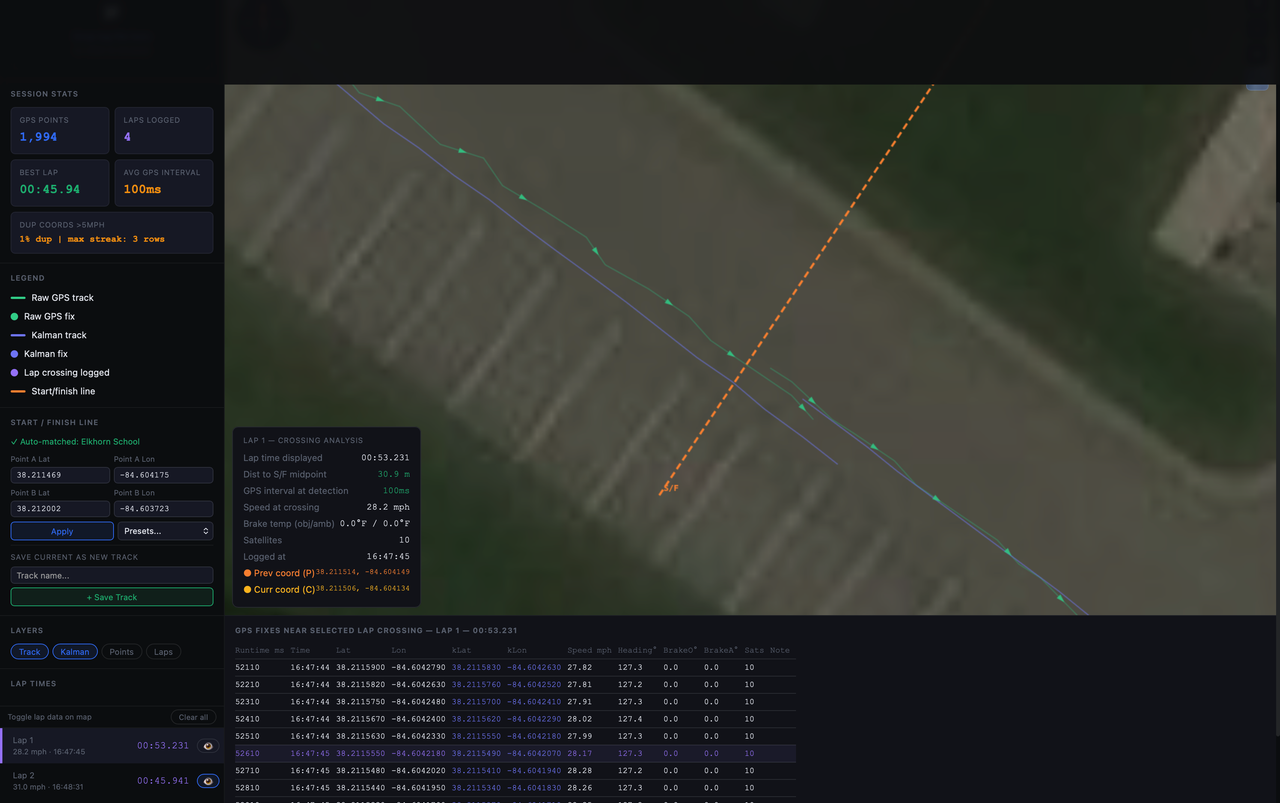Open the Presets dropdown
1280x803 pixels.
pos(165,531)
